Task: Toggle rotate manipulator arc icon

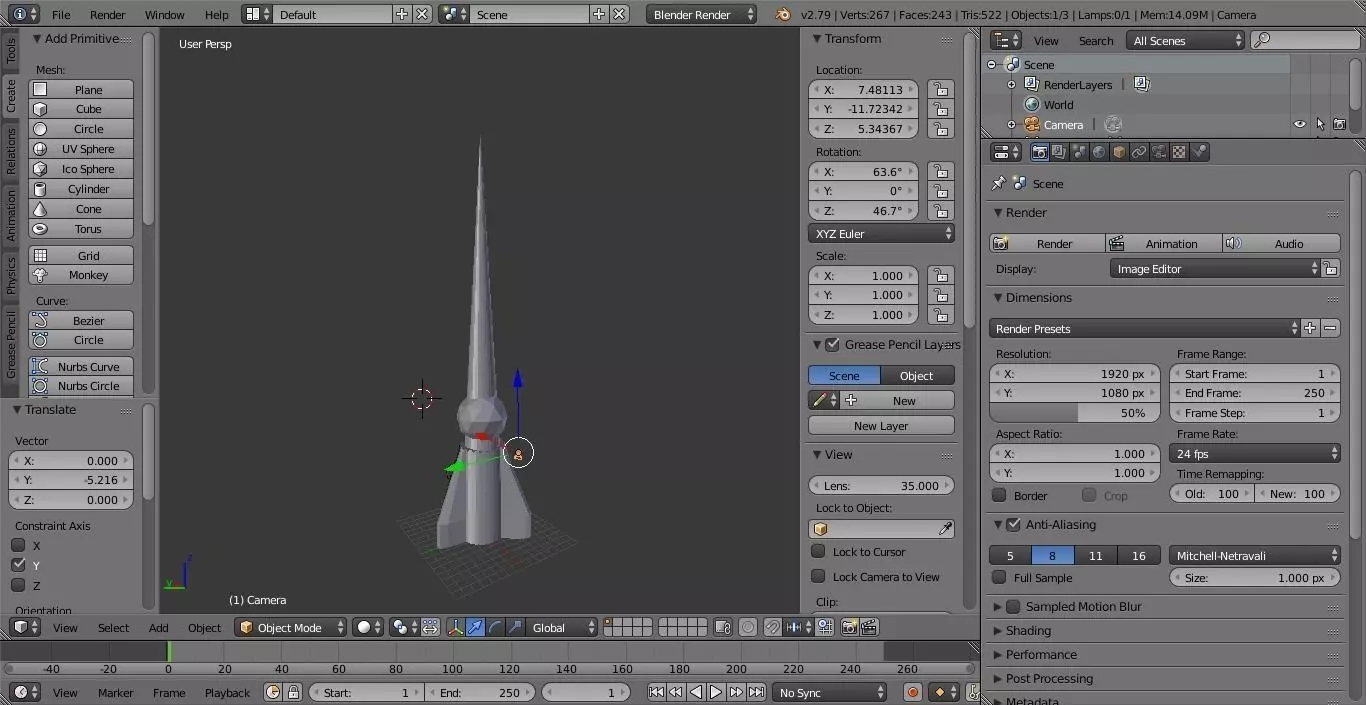Action: tap(495, 627)
